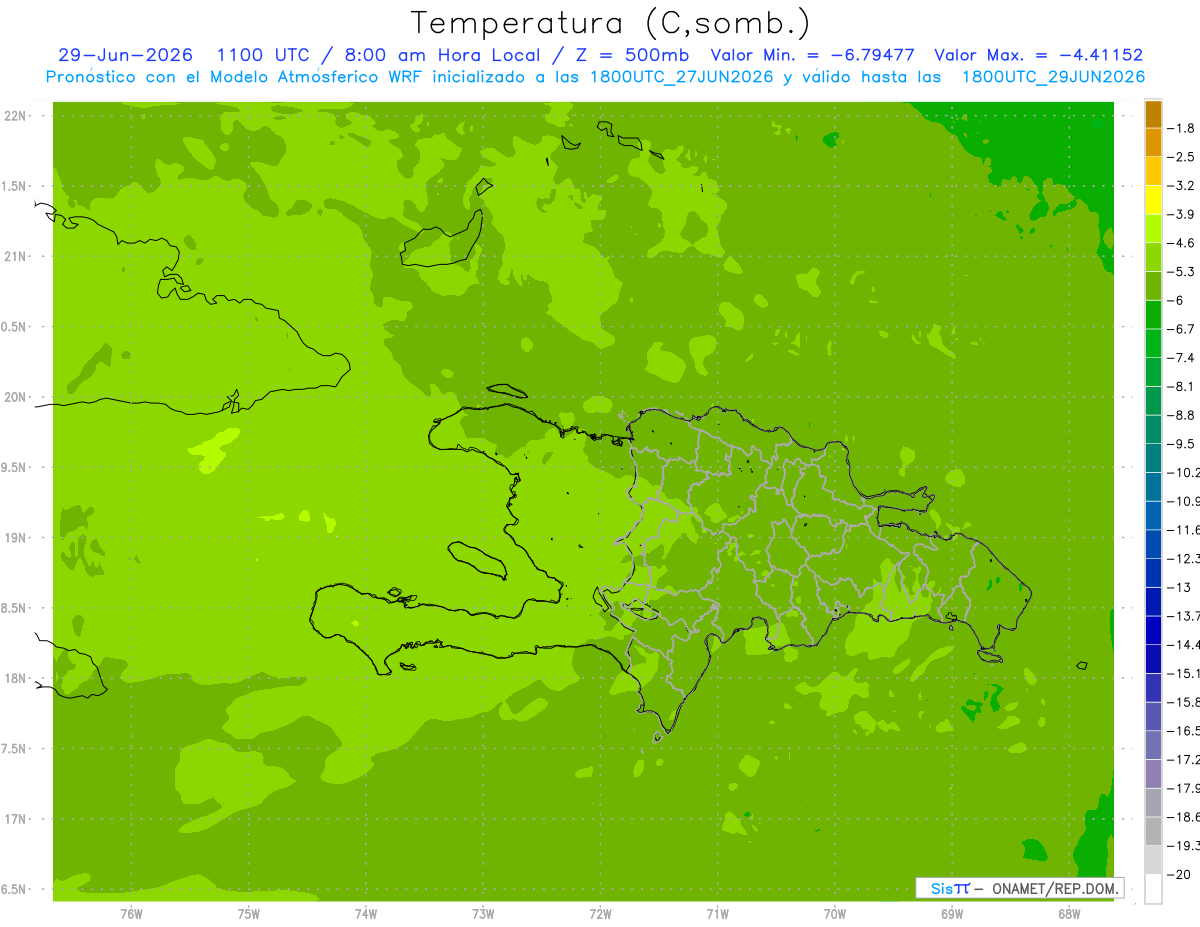
Task: Click the '-20' colorbar label
Action: coord(1178,874)
